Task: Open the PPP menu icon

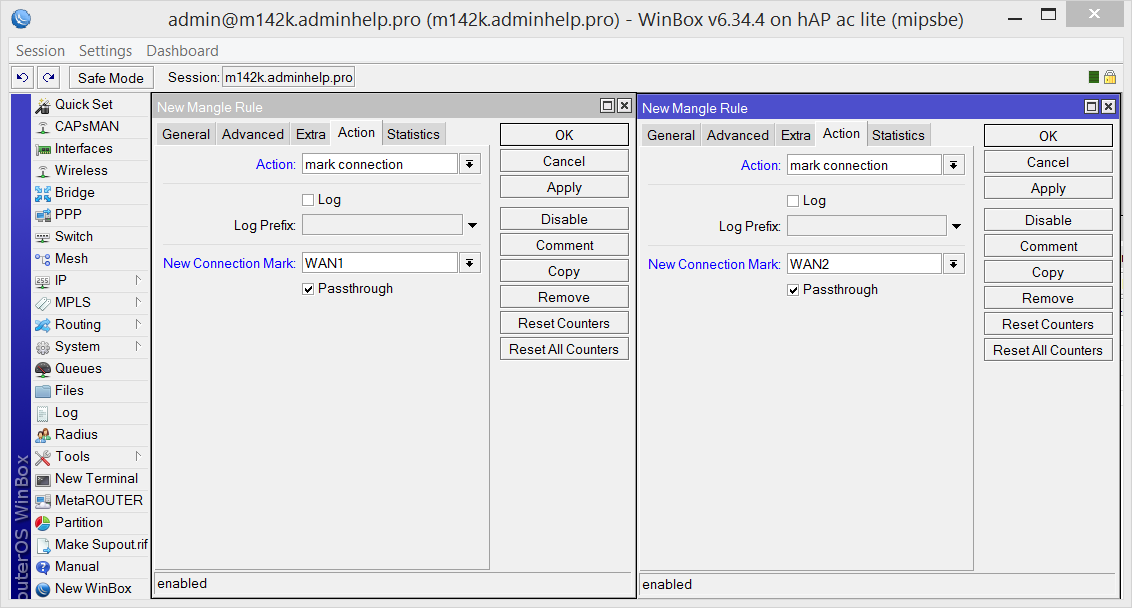Action: (43, 215)
